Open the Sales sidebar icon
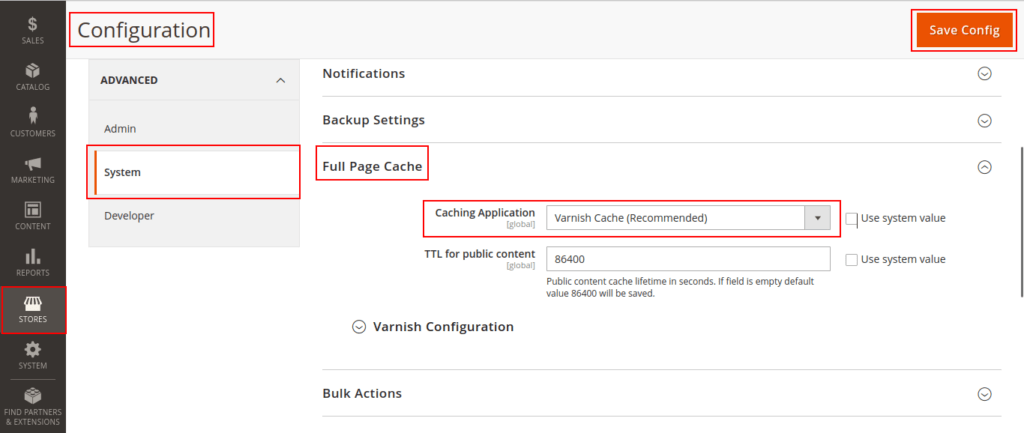 point(33,24)
